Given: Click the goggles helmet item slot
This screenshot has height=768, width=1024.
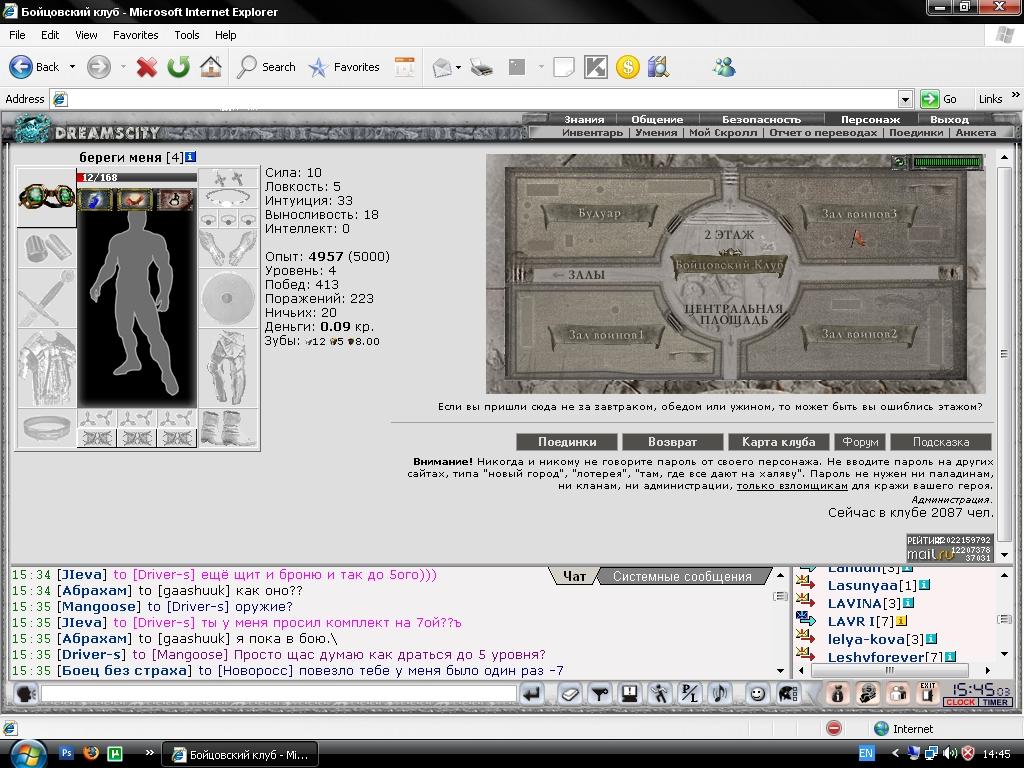Looking at the screenshot, I should pyautogui.click(x=46, y=197).
